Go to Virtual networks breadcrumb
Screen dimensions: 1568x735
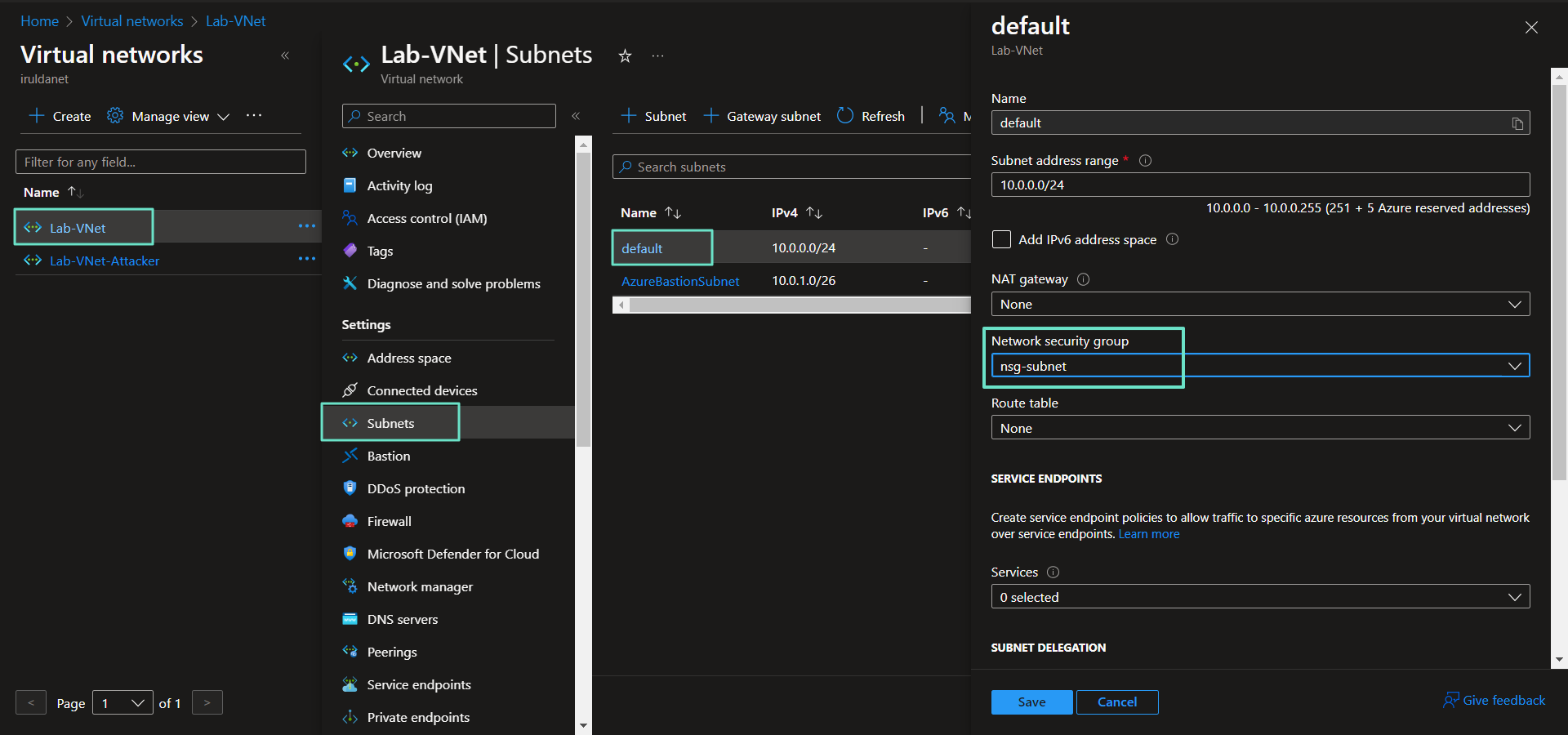click(x=132, y=21)
